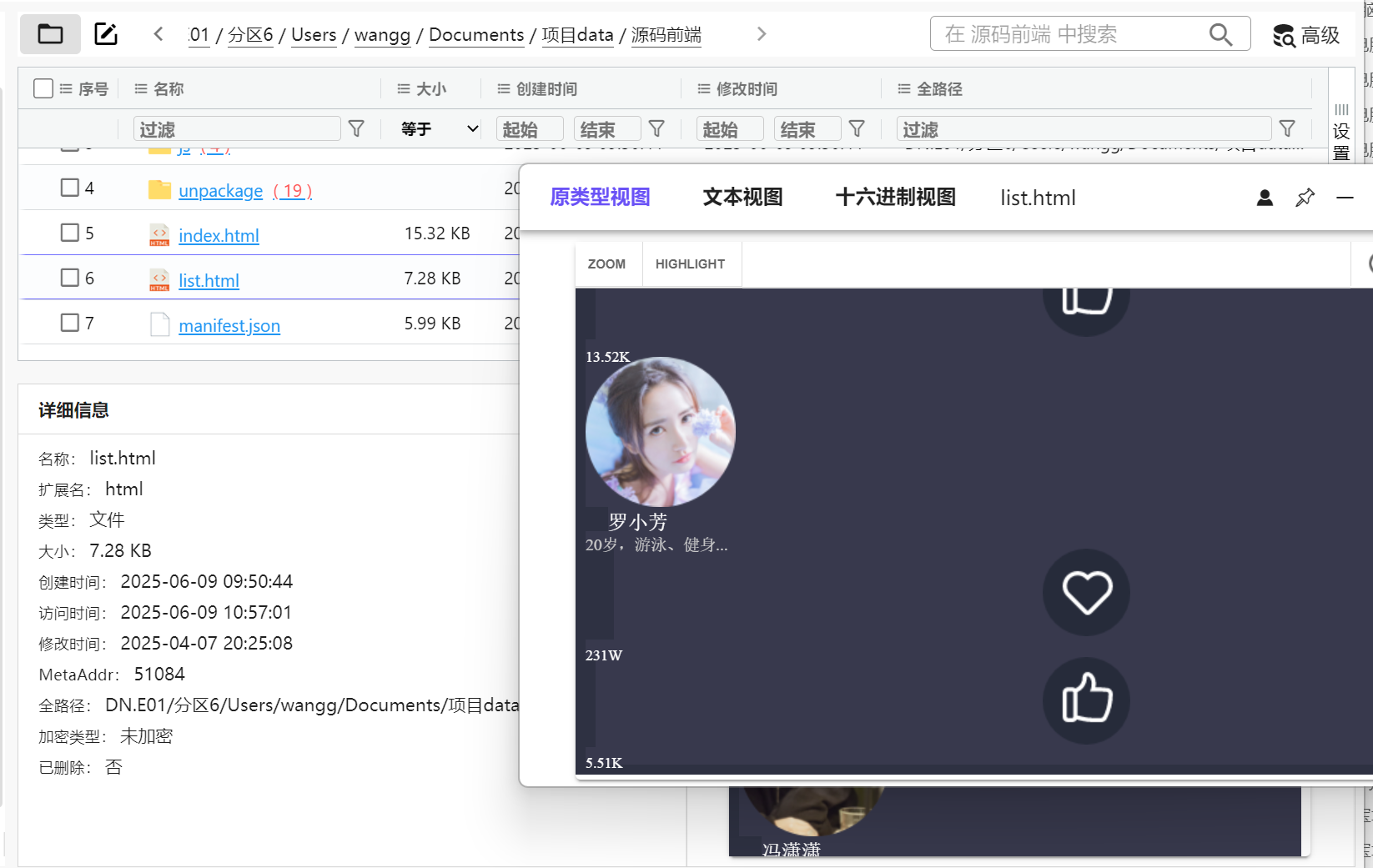Open advanced search (高级)
Screen dimensions: 1373x868
point(1306,35)
